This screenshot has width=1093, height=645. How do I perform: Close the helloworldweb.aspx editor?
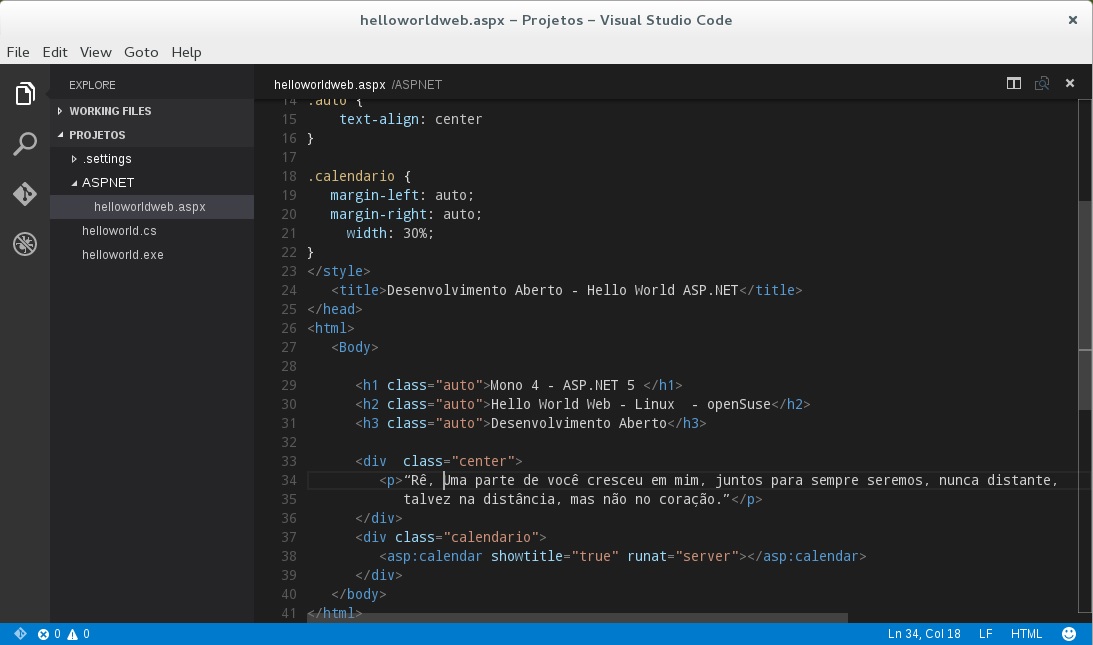tap(1070, 84)
